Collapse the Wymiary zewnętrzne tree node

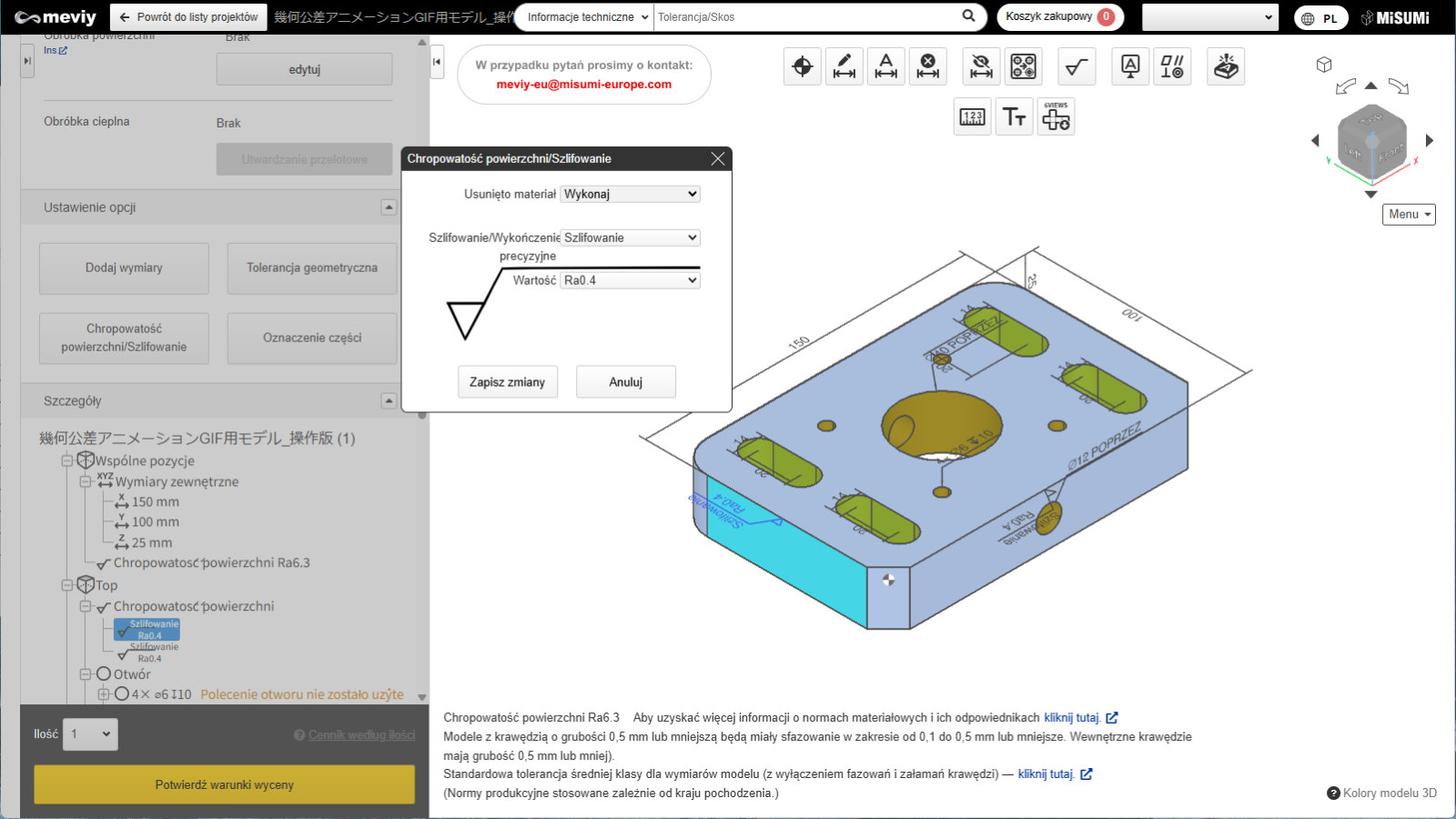click(85, 481)
